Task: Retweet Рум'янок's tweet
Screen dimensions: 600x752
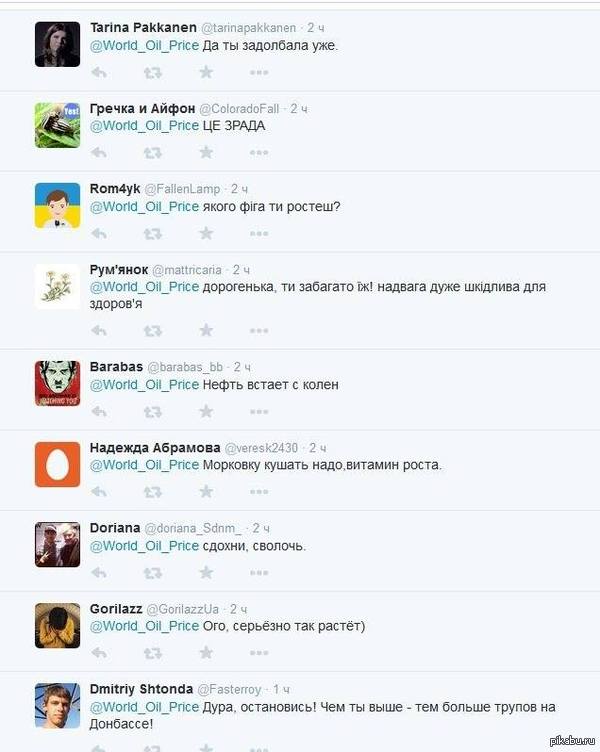Action: 153,331
